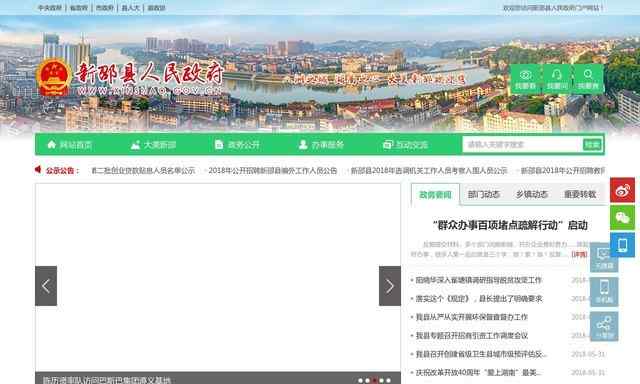Open the eye-icon '我要看' green button
This screenshot has height=384, width=640.
525,79
